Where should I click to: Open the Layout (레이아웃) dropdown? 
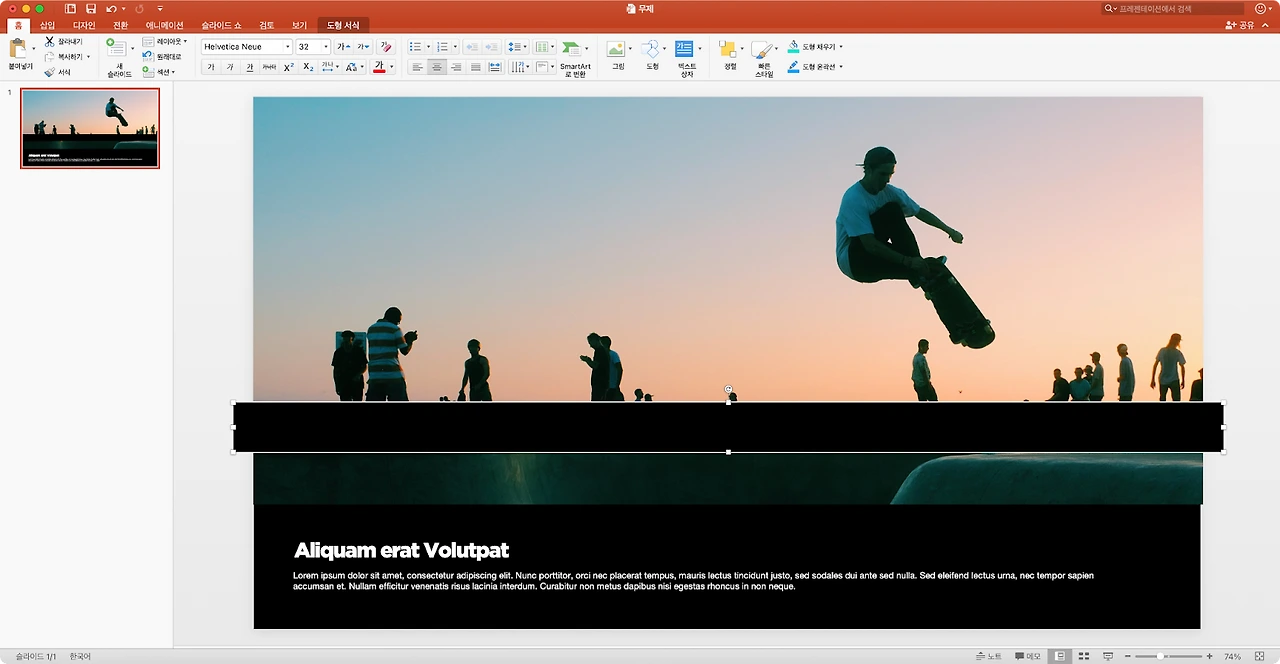point(165,42)
